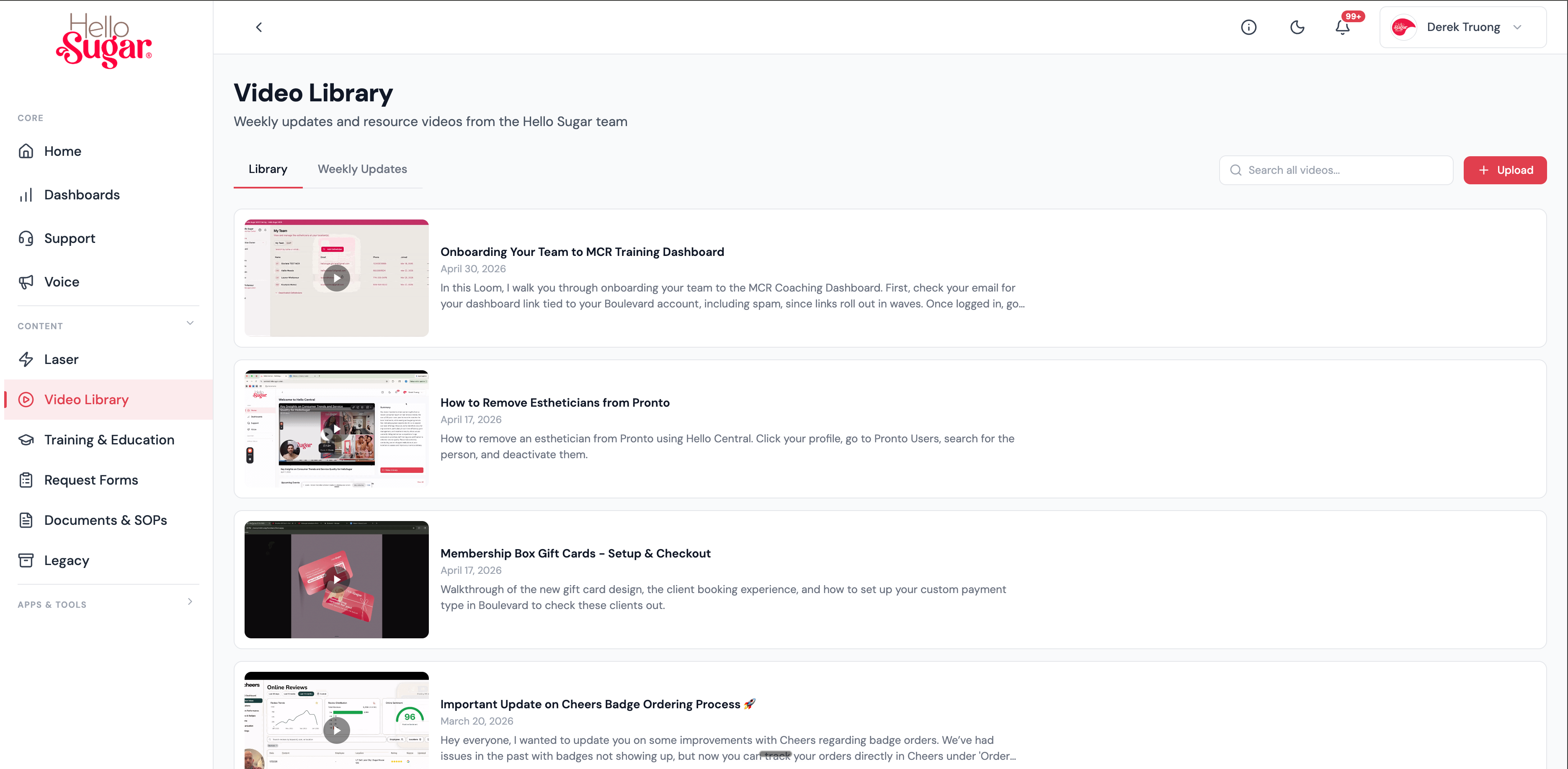Open Voice in the sidebar

(x=108, y=282)
